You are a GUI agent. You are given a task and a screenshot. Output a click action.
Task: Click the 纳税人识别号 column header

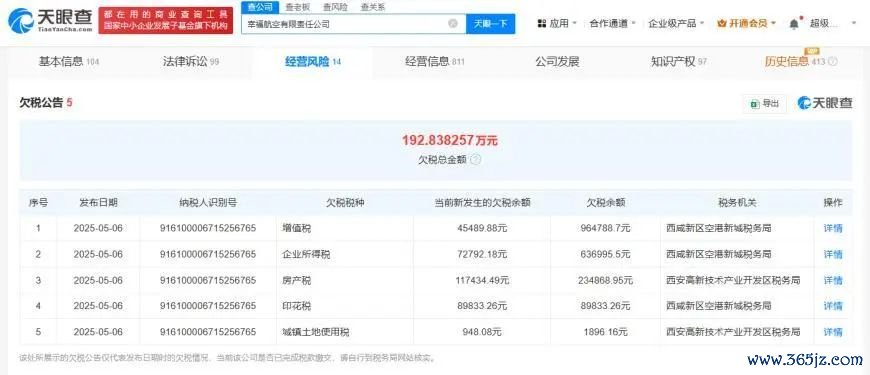tap(208, 202)
